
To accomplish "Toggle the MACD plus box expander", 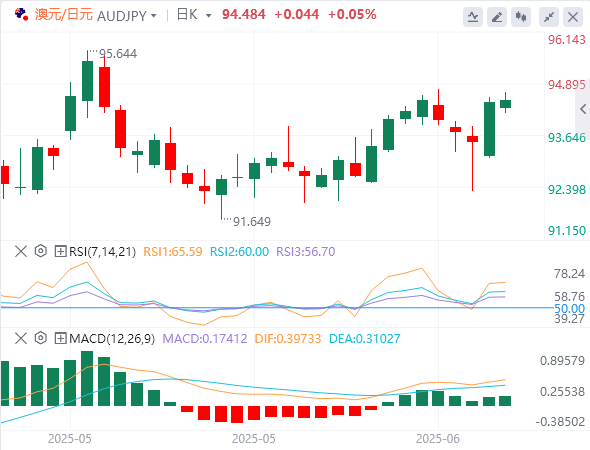I will [60, 339].
